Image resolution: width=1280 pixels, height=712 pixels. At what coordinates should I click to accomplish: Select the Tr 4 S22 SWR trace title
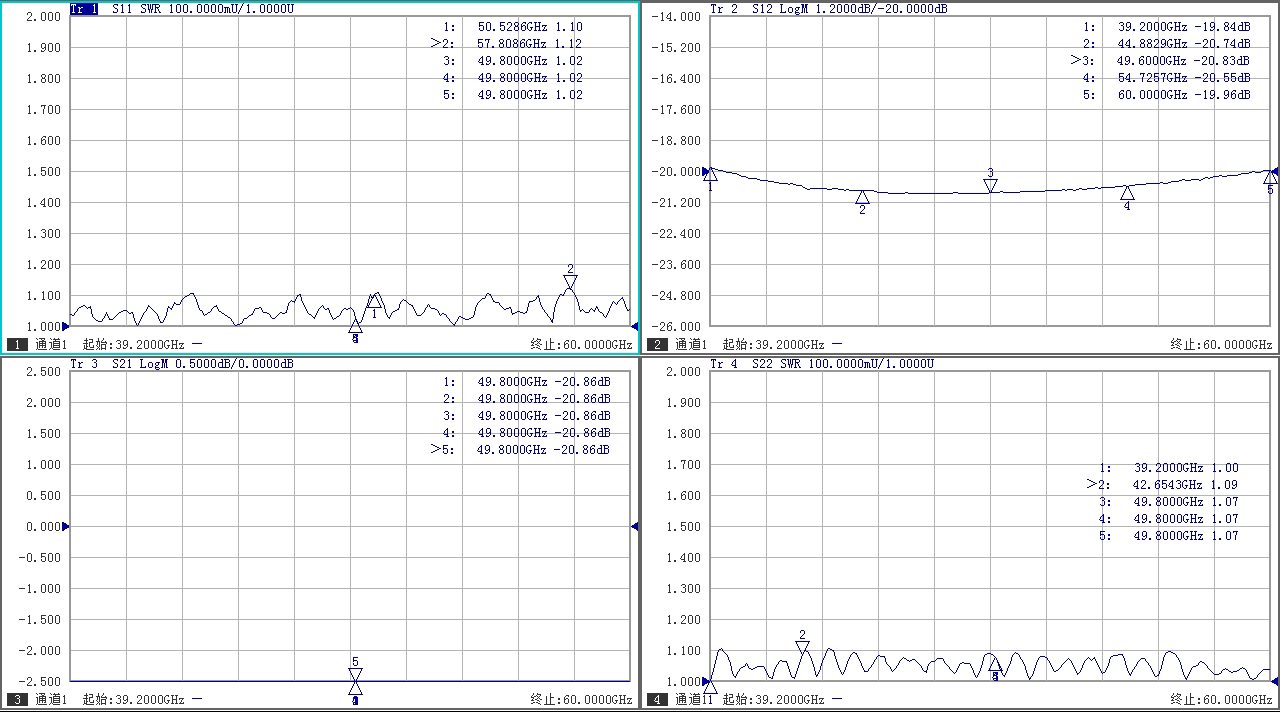coord(821,364)
